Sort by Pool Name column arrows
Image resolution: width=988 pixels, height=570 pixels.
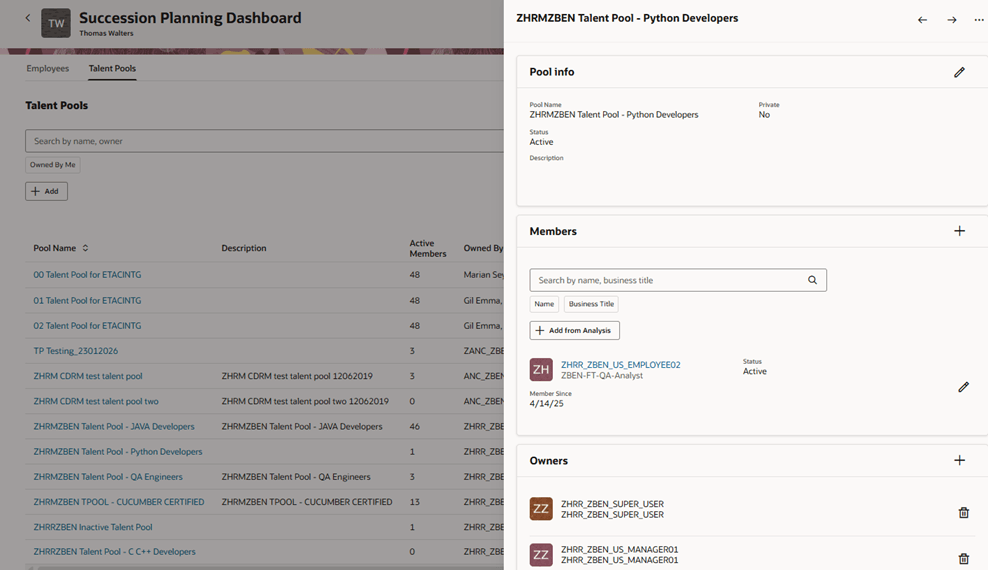pyautogui.click(x=85, y=248)
